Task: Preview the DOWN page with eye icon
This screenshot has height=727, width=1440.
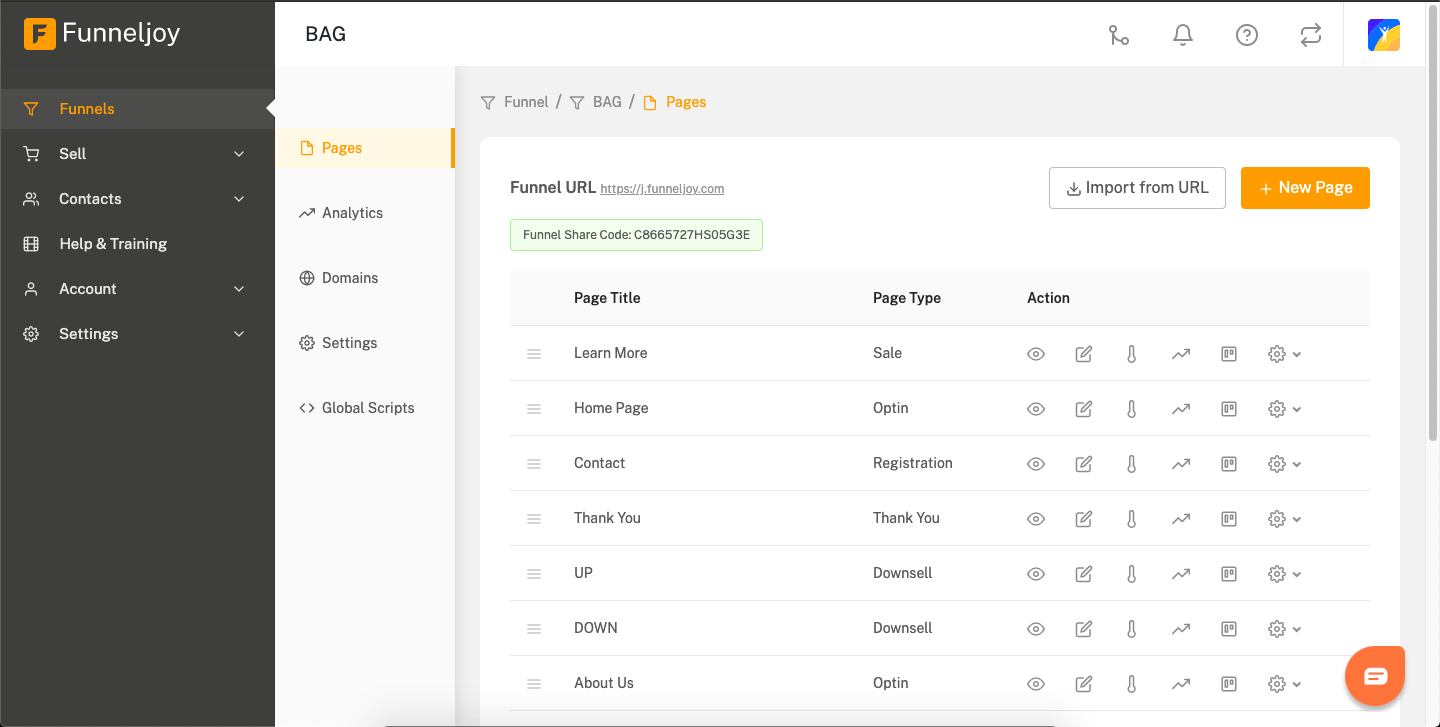Action: tap(1036, 629)
